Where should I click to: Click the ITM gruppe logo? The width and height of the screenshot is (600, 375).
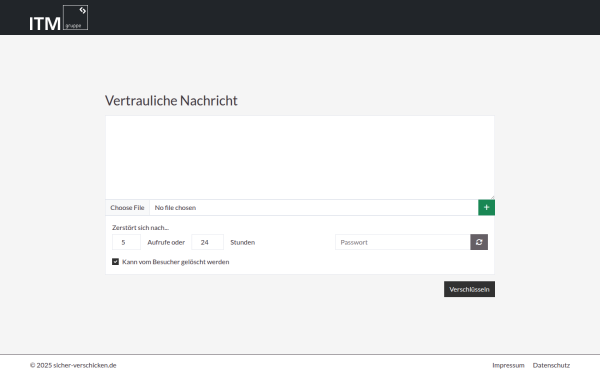point(59,18)
